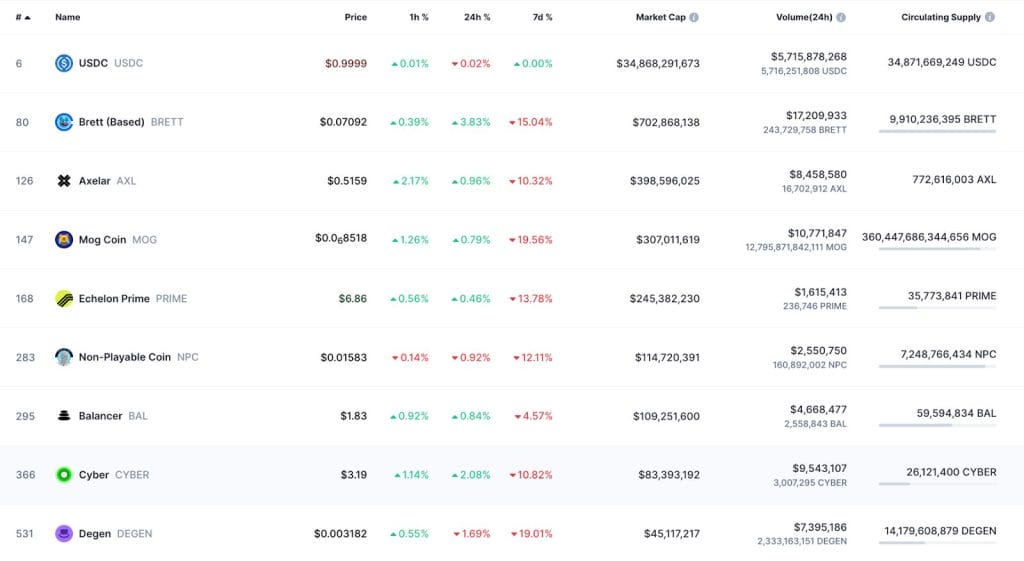The height and width of the screenshot is (561, 1024).
Task: Click the Degen coin logo icon
Action: point(64,534)
